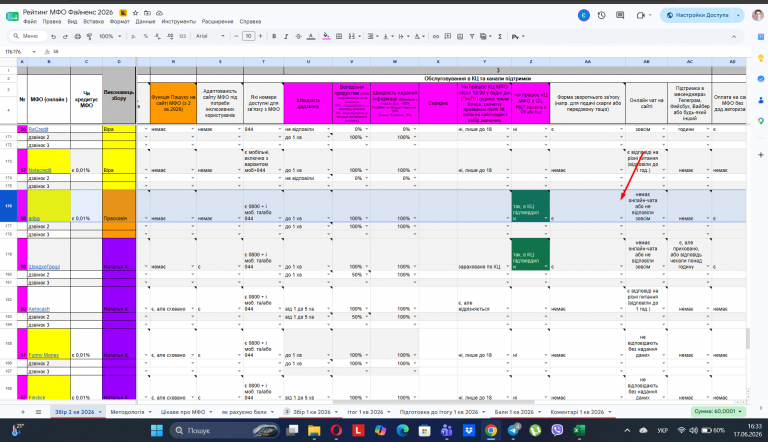Toggle italic formatting

coord(286,36)
